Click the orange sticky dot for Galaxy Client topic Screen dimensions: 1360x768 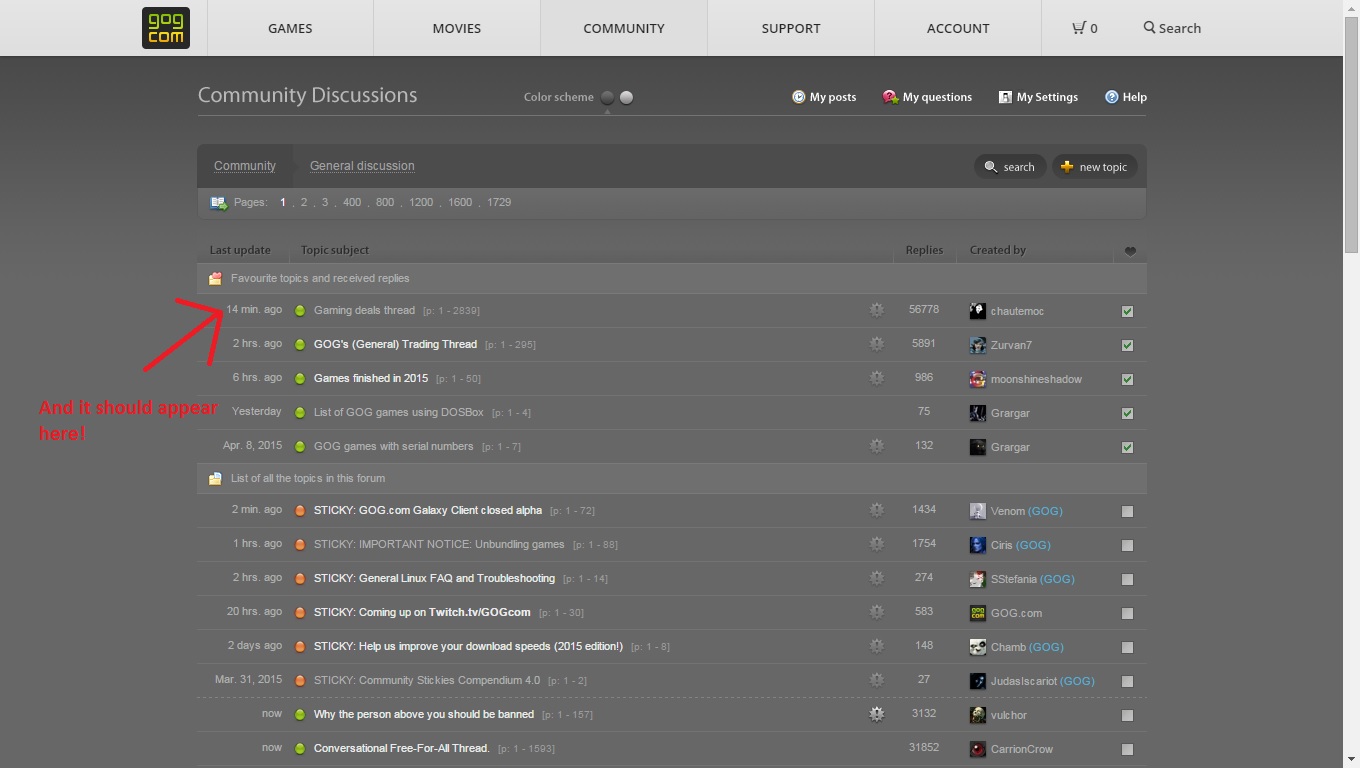click(x=300, y=511)
